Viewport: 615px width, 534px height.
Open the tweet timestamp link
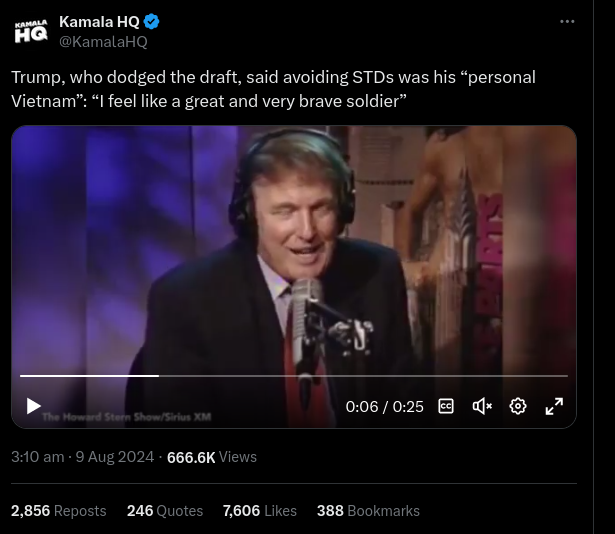click(83, 457)
